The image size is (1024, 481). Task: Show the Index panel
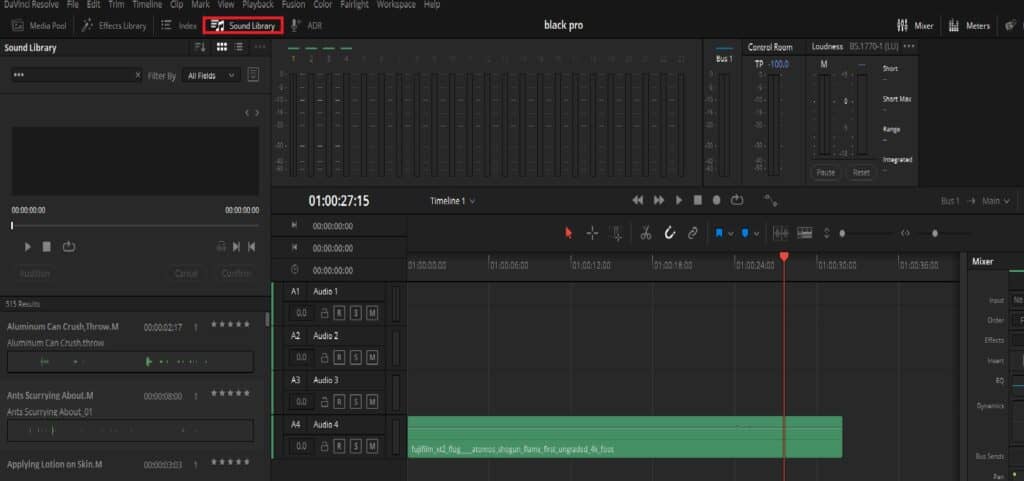(179, 25)
